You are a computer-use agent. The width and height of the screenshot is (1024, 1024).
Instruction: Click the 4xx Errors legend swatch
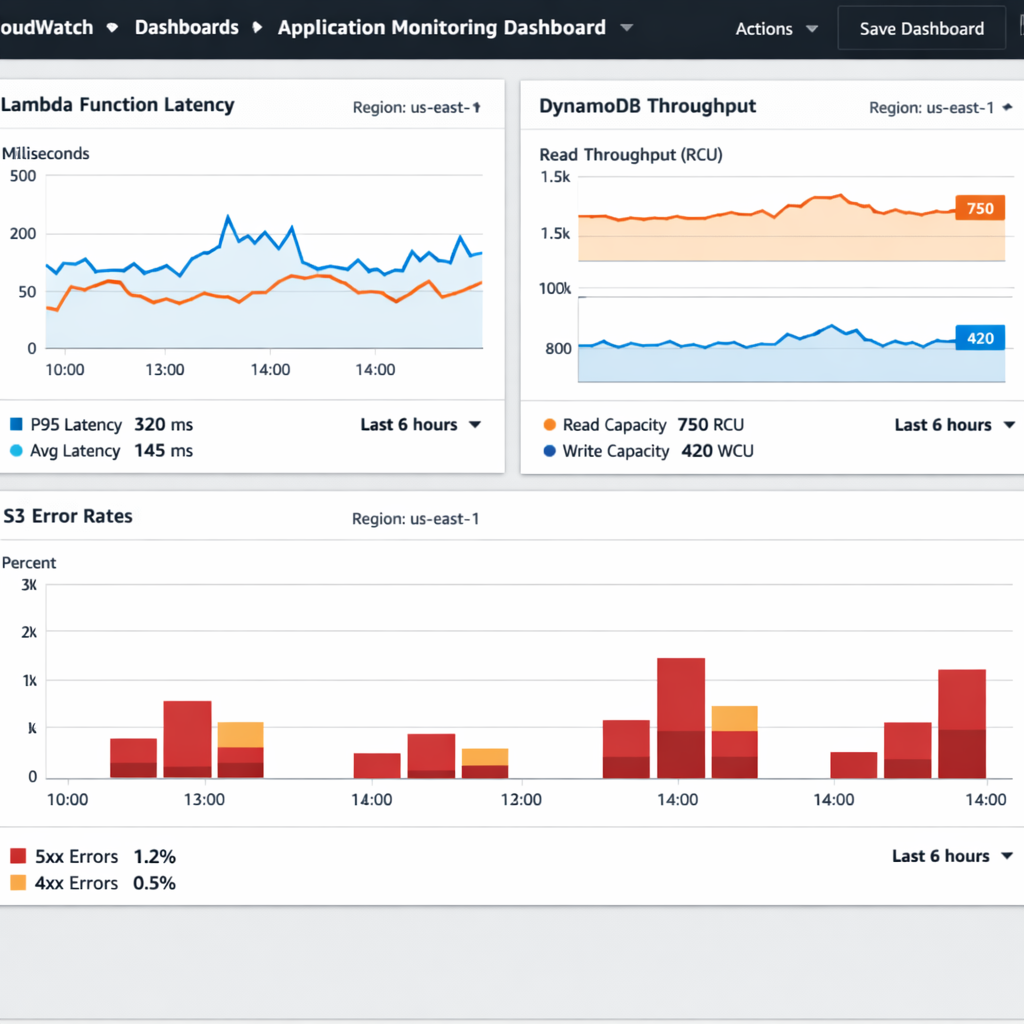pyautogui.click(x=18, y=882)
